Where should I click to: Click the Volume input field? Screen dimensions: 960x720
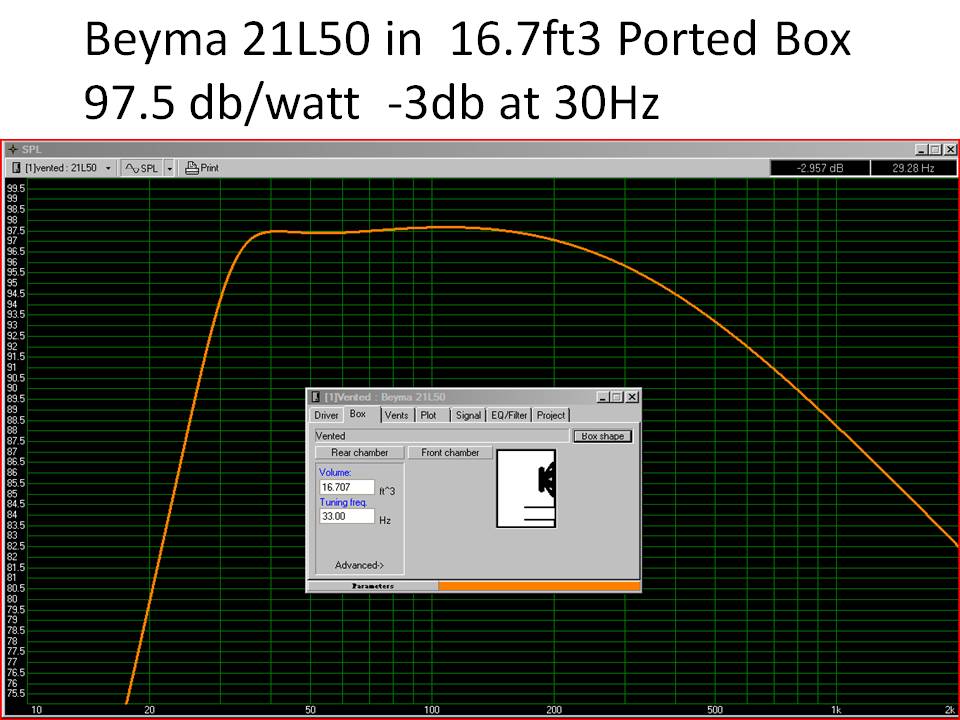click(347, 487)
